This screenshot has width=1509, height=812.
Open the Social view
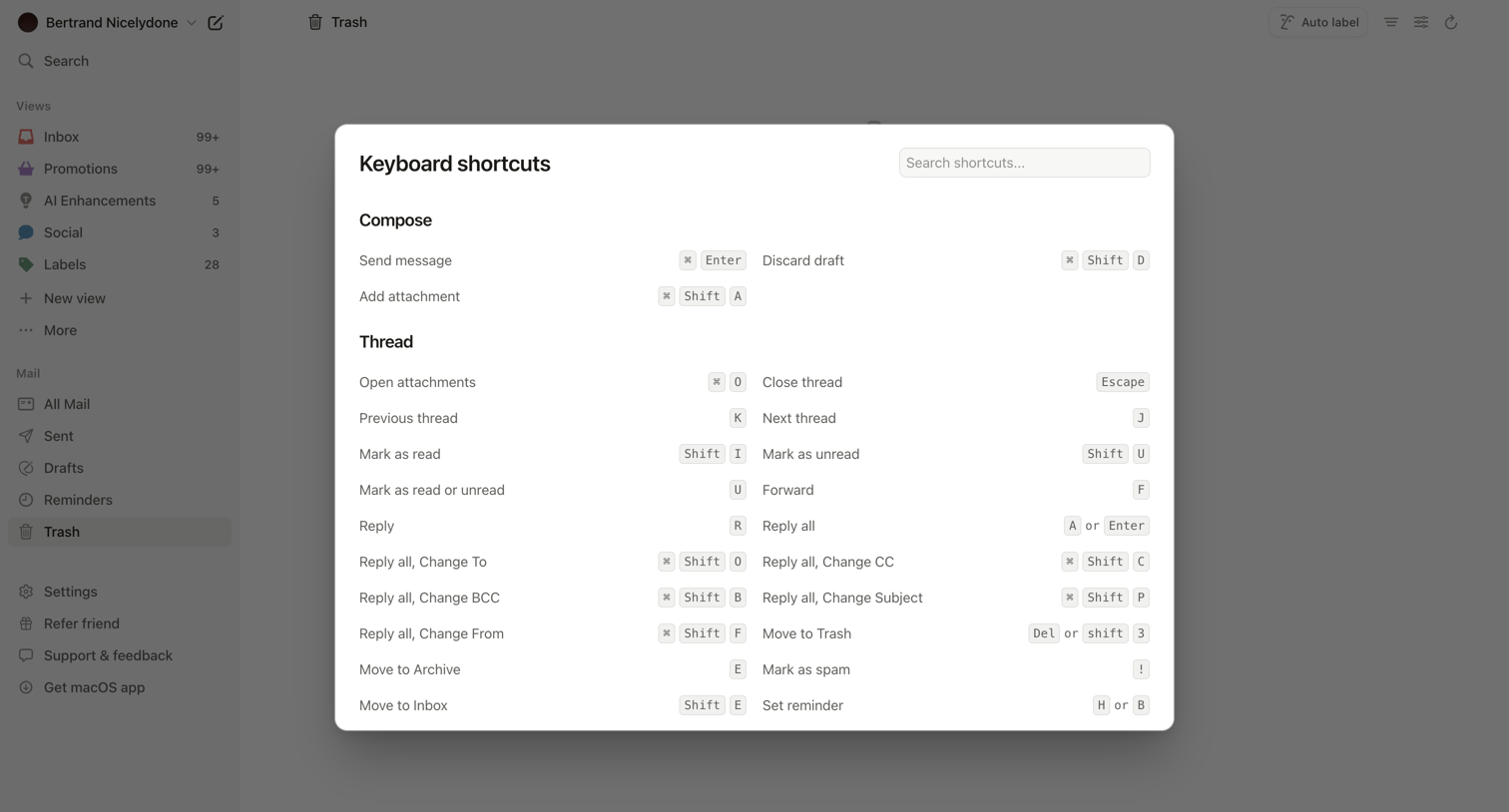(x=120, y=232)
